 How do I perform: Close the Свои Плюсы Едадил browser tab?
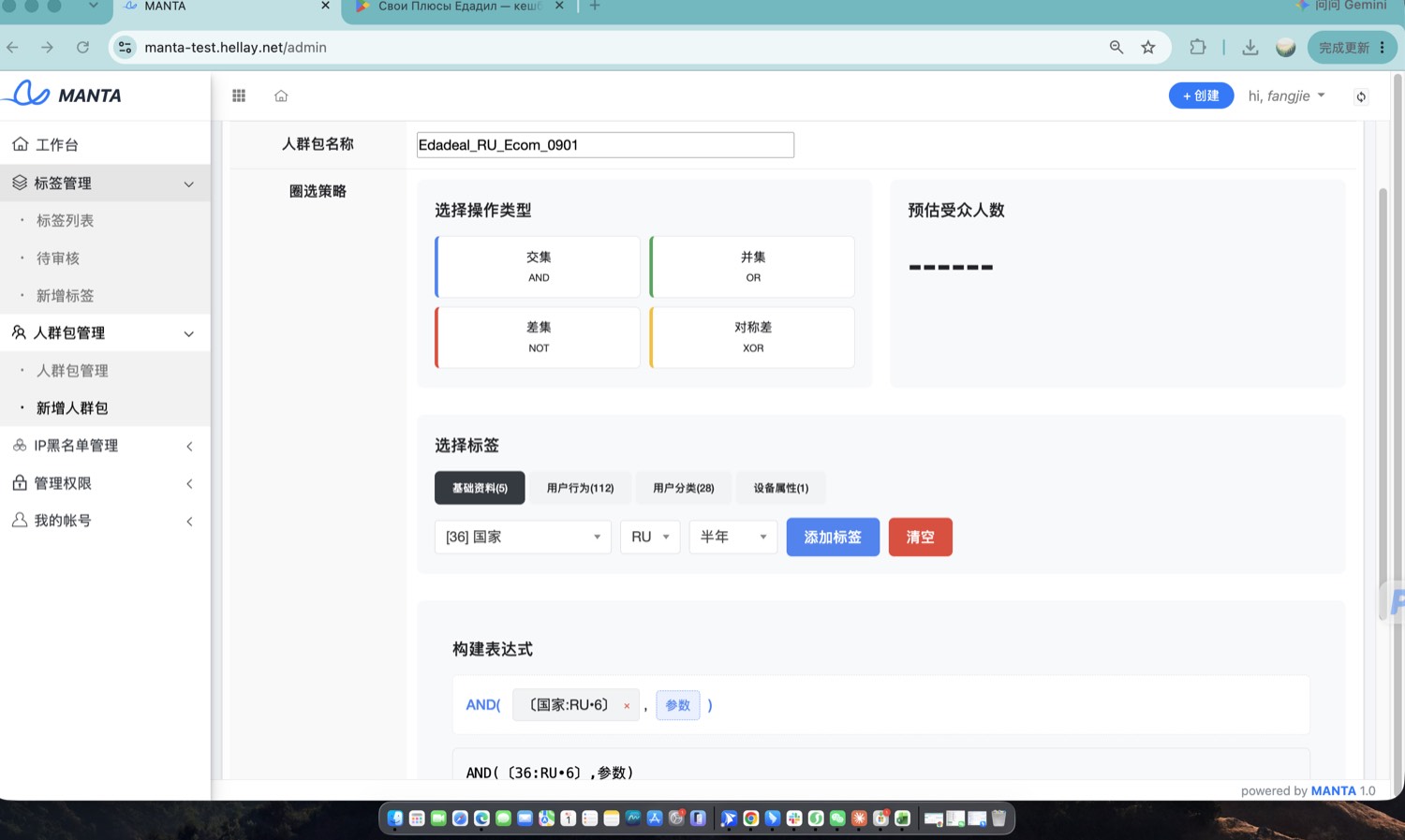559,6
